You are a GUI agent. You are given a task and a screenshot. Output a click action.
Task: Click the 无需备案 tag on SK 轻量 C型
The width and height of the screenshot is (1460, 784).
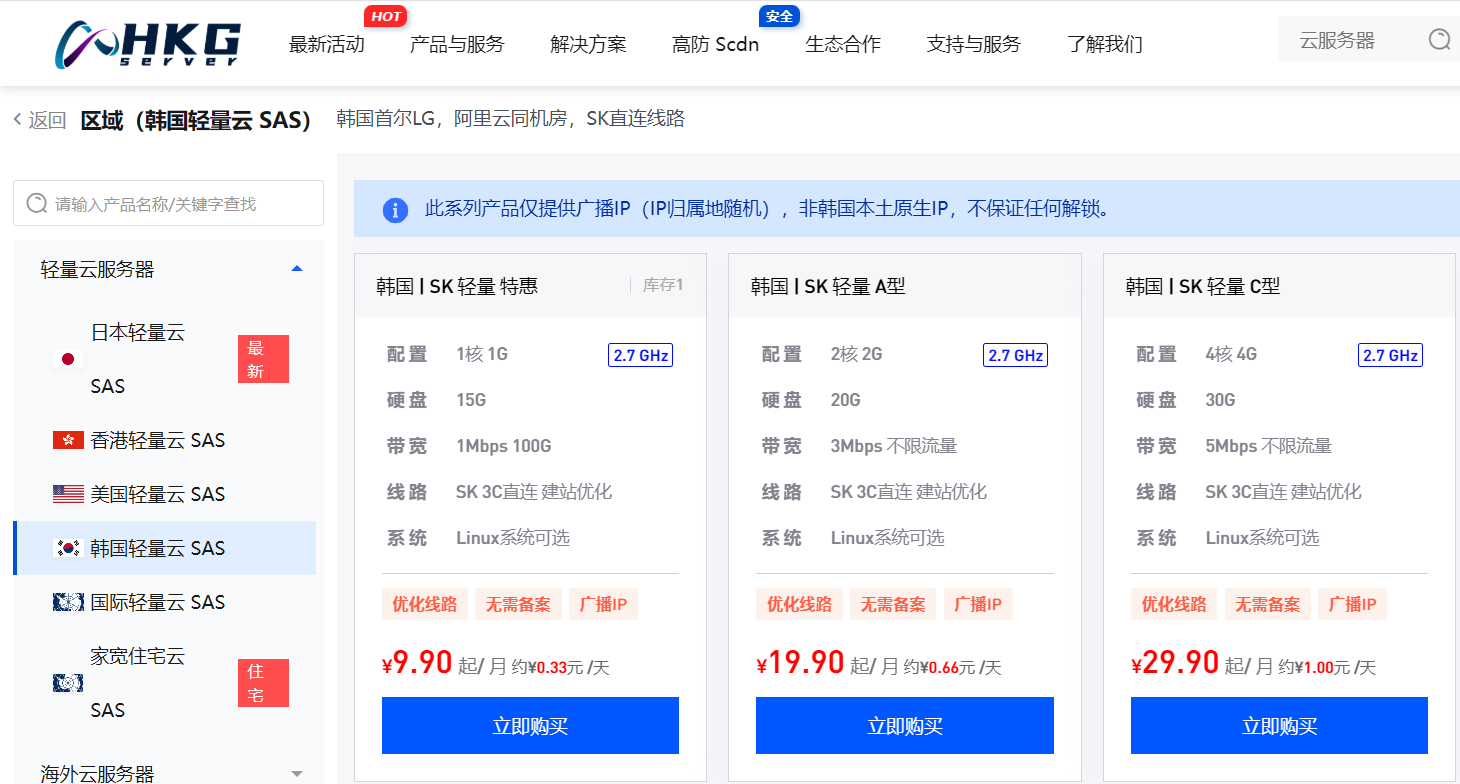pyautogui.click(x=1268, y=604)
